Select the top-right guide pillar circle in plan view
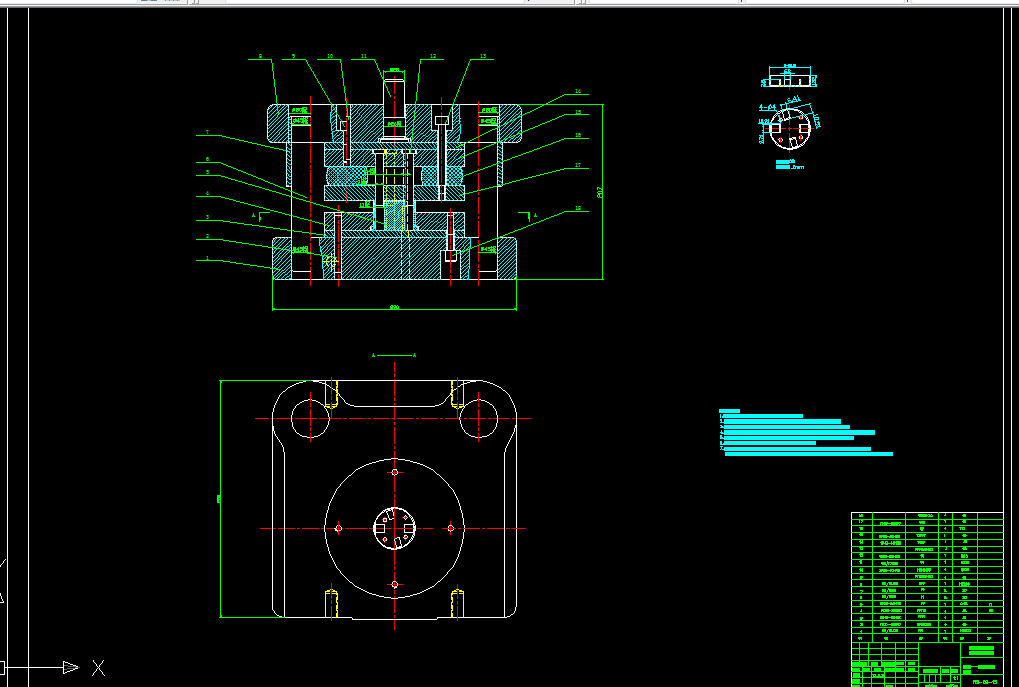This screenshot has width=1019, height=687. 479,419
